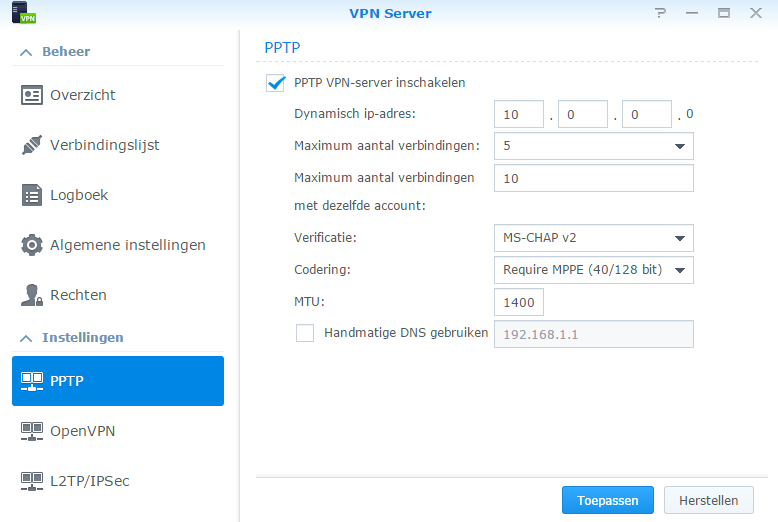The image size is (778, 522).
Task: Click the Herstellen button
Action: tap(709, 500)
